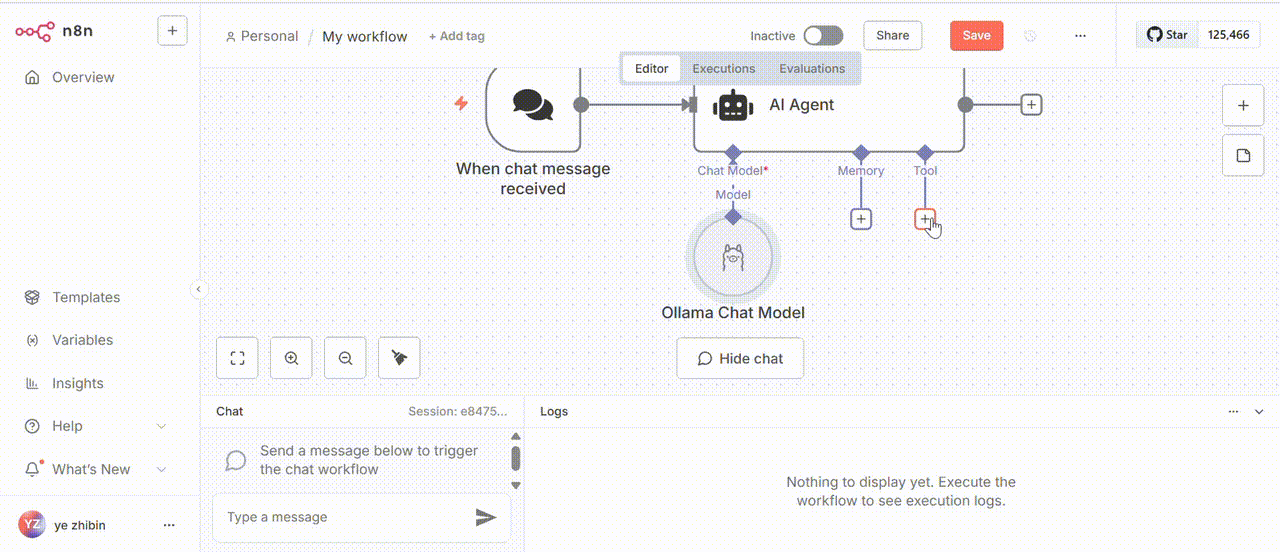Select the chat message trigger node
1280x552 pixels.
(533, 105)
